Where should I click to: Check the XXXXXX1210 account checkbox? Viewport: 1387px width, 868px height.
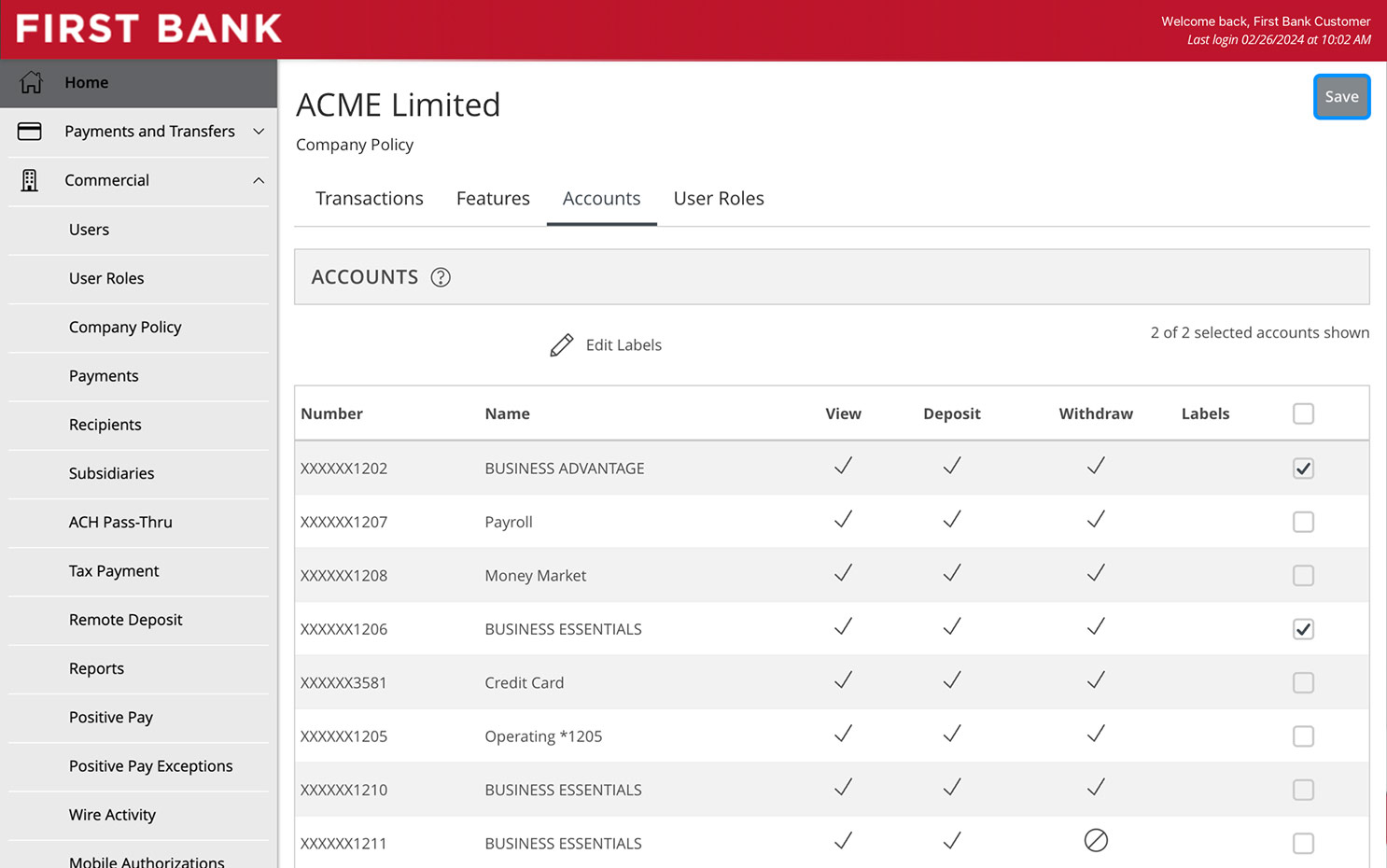point(1303,790)
